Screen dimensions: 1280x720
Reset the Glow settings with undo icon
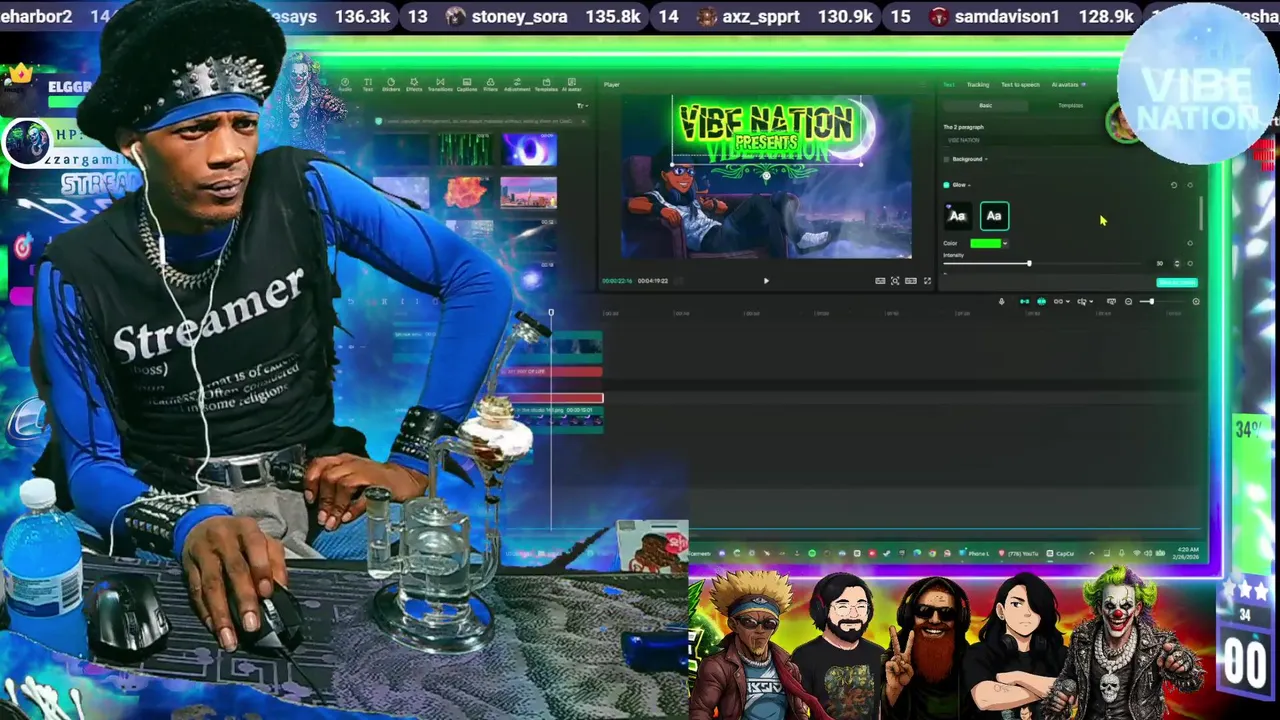coord(1174,185)
